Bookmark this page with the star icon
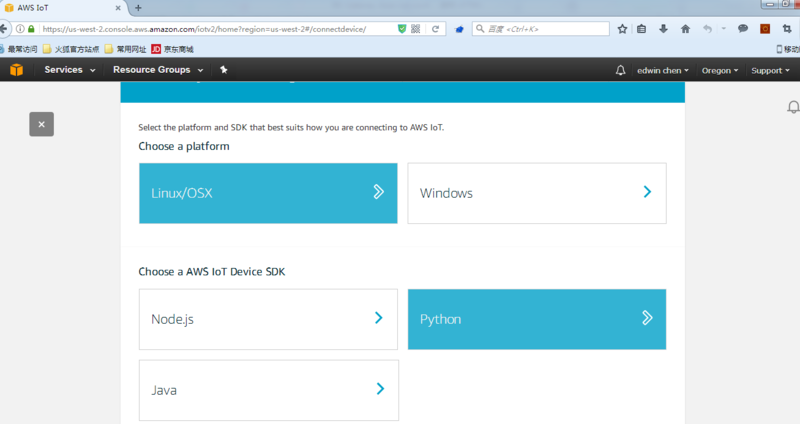This screenshot has width=800, height=424. point(622,29)
